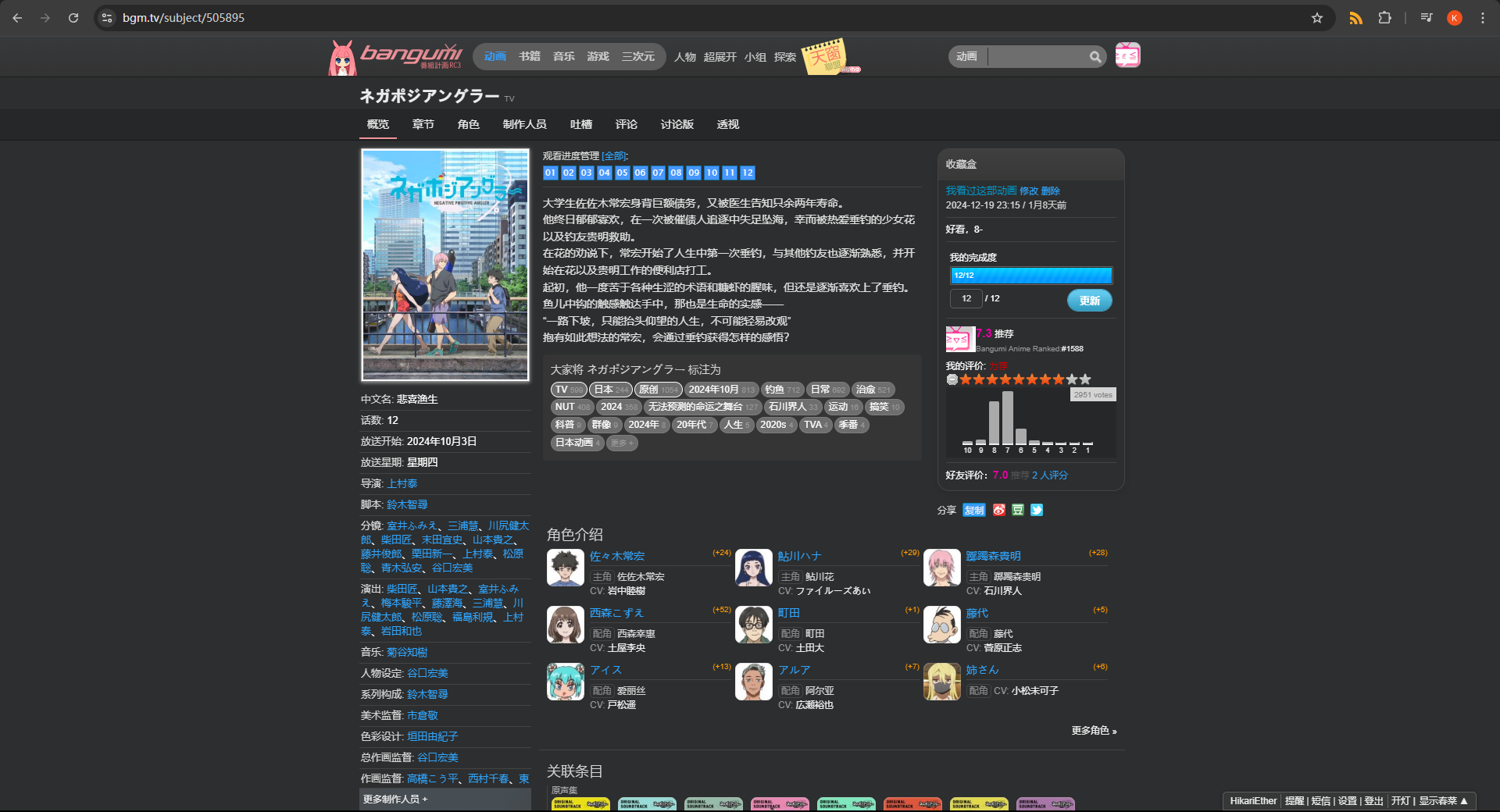
Task: Click the score 7 bar in rating chart
Action: (x=1008, y=418)
